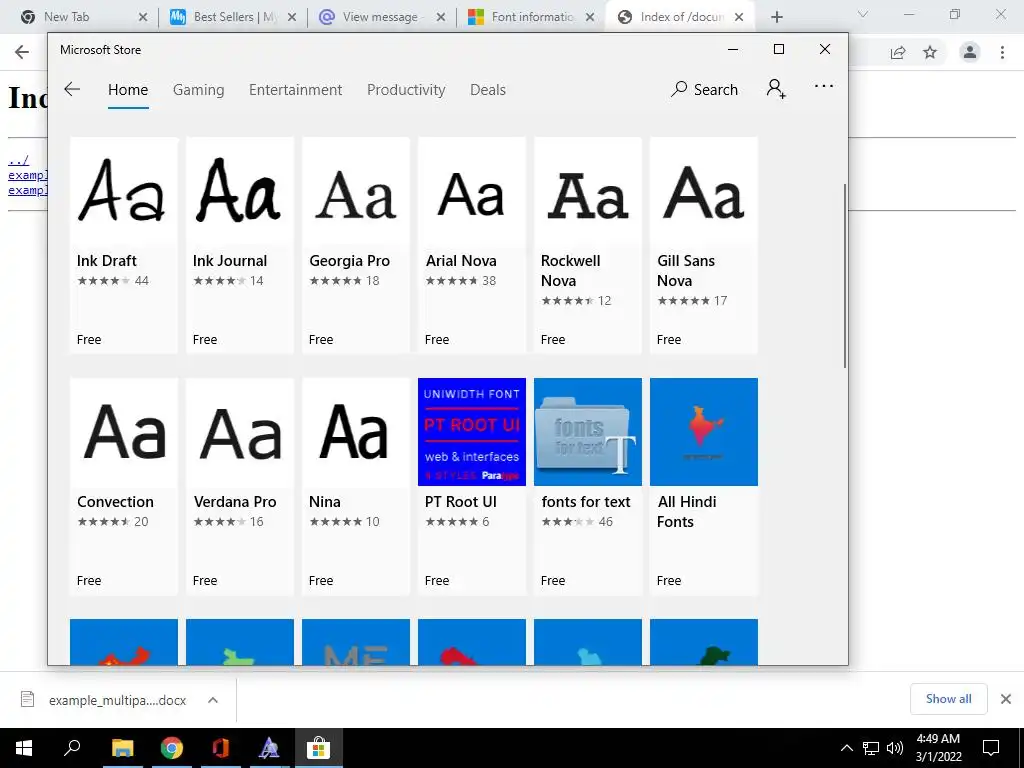Close the Chrome downloads bar
Image resolution: width=1024 pixels, height=768 pixels.
[1006, 699]
